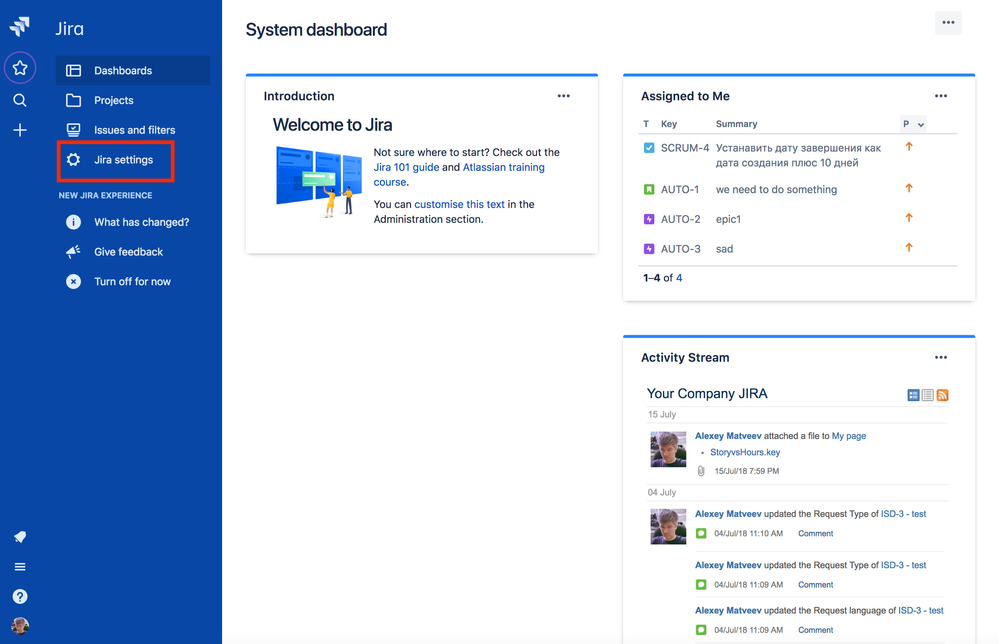Open ISD-3 - test in Request language entry
This screenshot has height=644, width=999.
point(921,610)
